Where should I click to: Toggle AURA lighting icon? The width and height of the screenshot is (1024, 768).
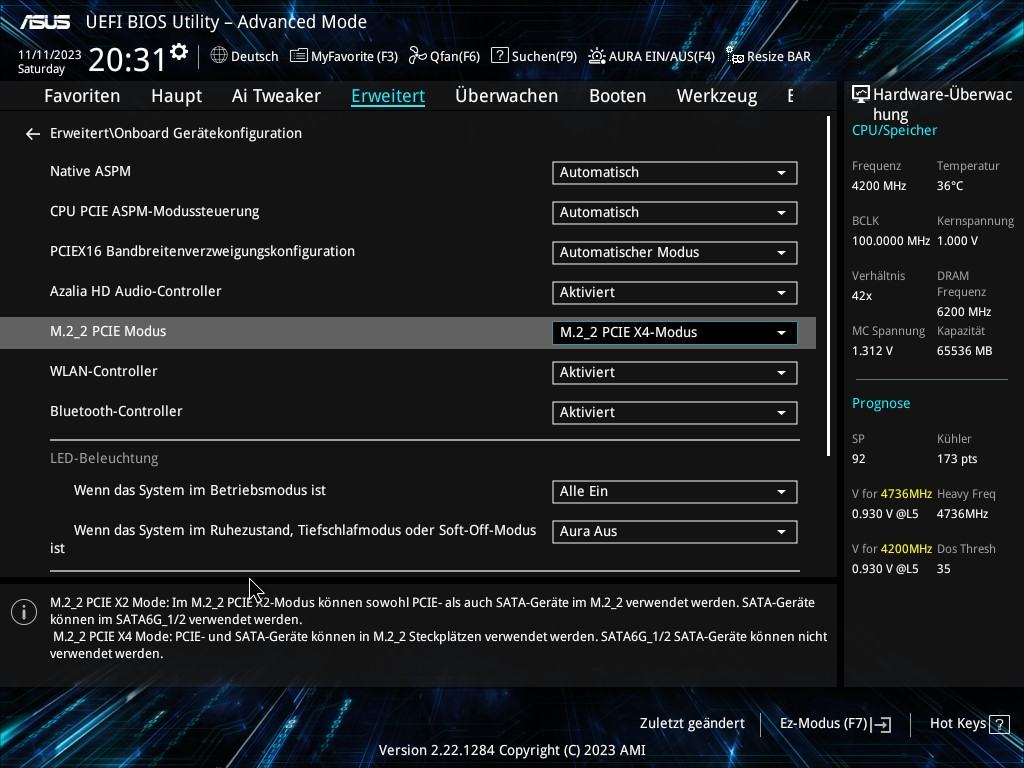point(597,56)
